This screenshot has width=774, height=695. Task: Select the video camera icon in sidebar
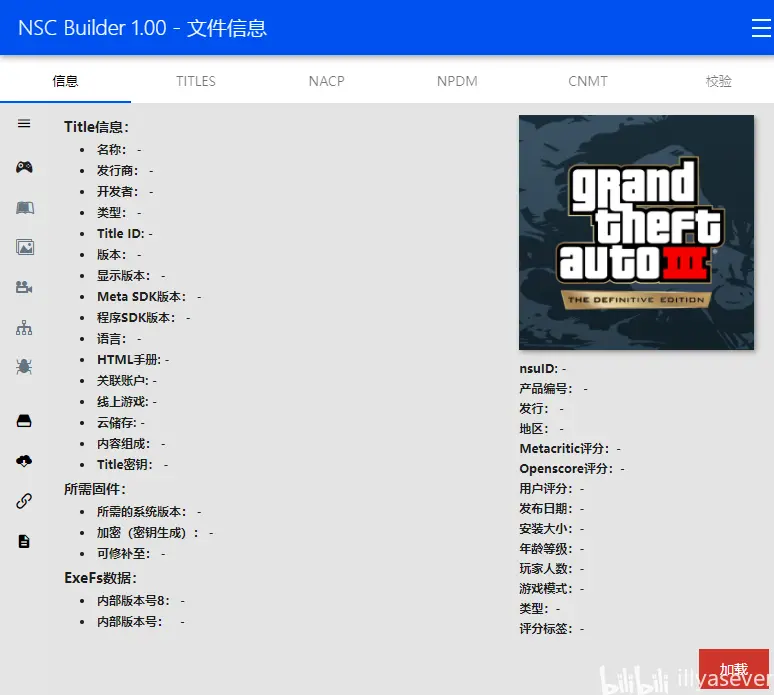24,287
